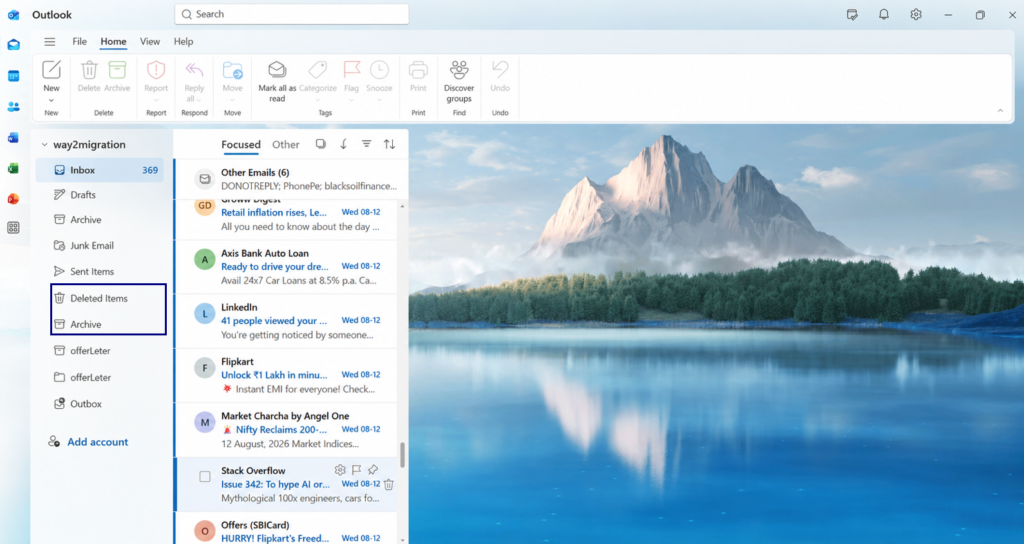Expand the New button dropdown arrow
1024x544 pixels.
pos(51,100)
